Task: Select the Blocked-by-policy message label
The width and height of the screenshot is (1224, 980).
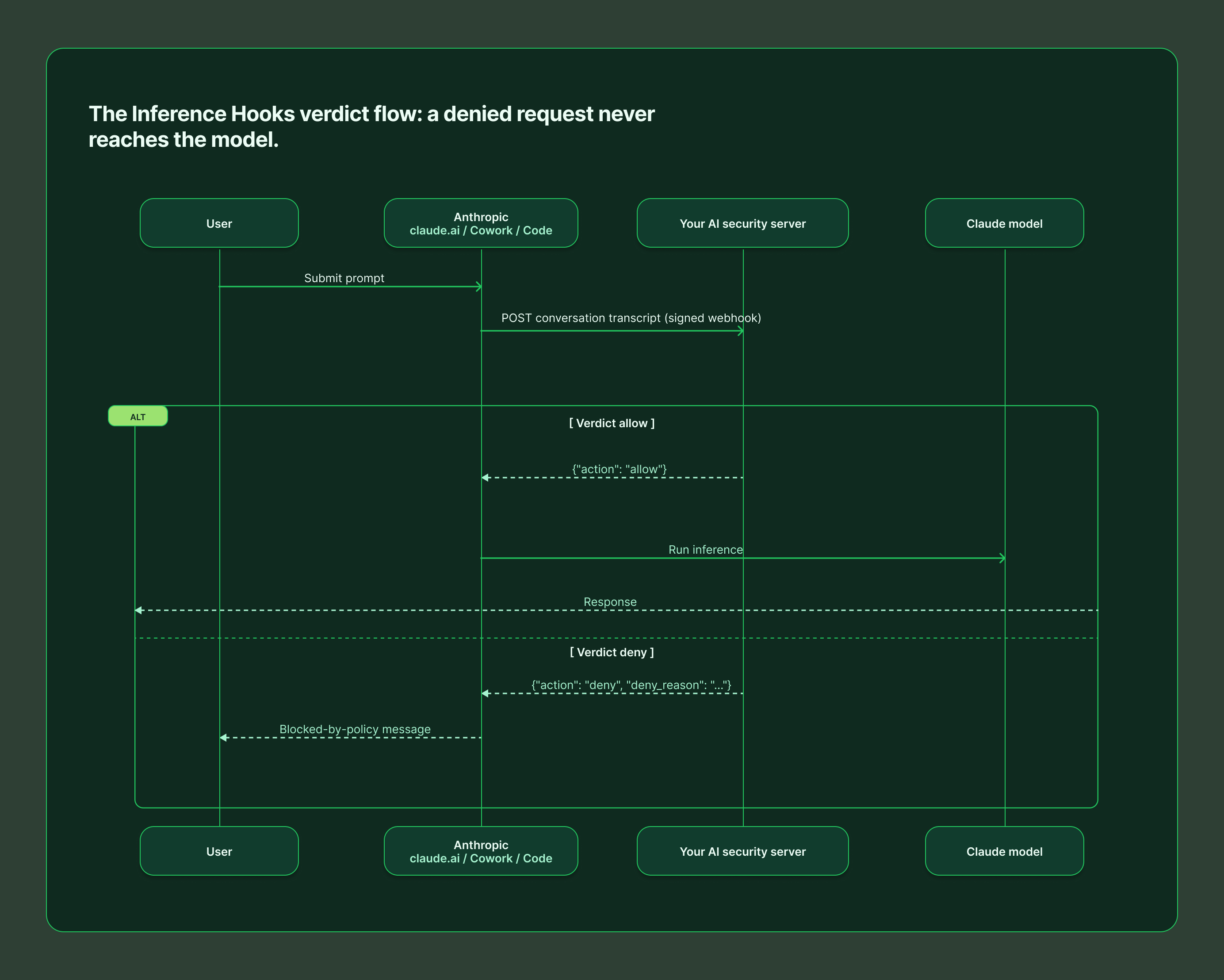Action: tap(355, 730)
